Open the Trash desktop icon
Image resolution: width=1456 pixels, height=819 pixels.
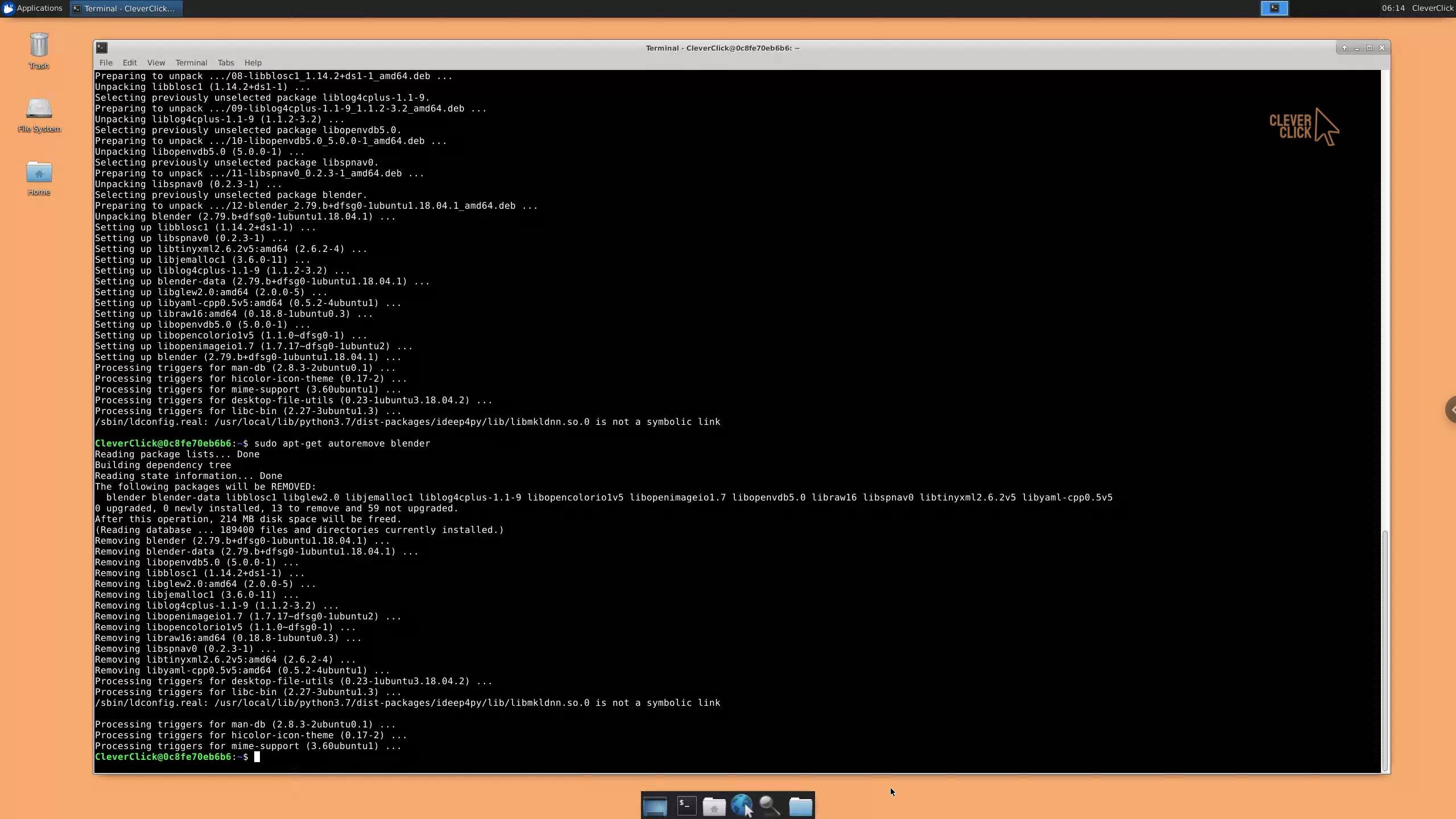tap(39, 51)
